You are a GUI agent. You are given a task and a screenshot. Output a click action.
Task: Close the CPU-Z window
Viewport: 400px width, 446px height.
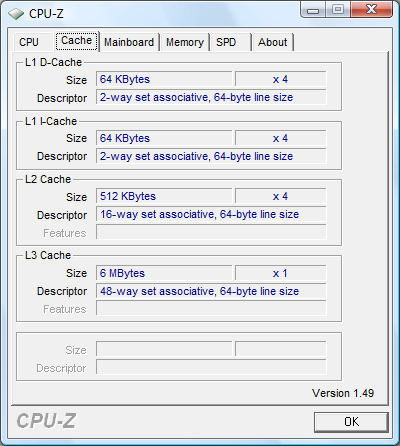371,10
